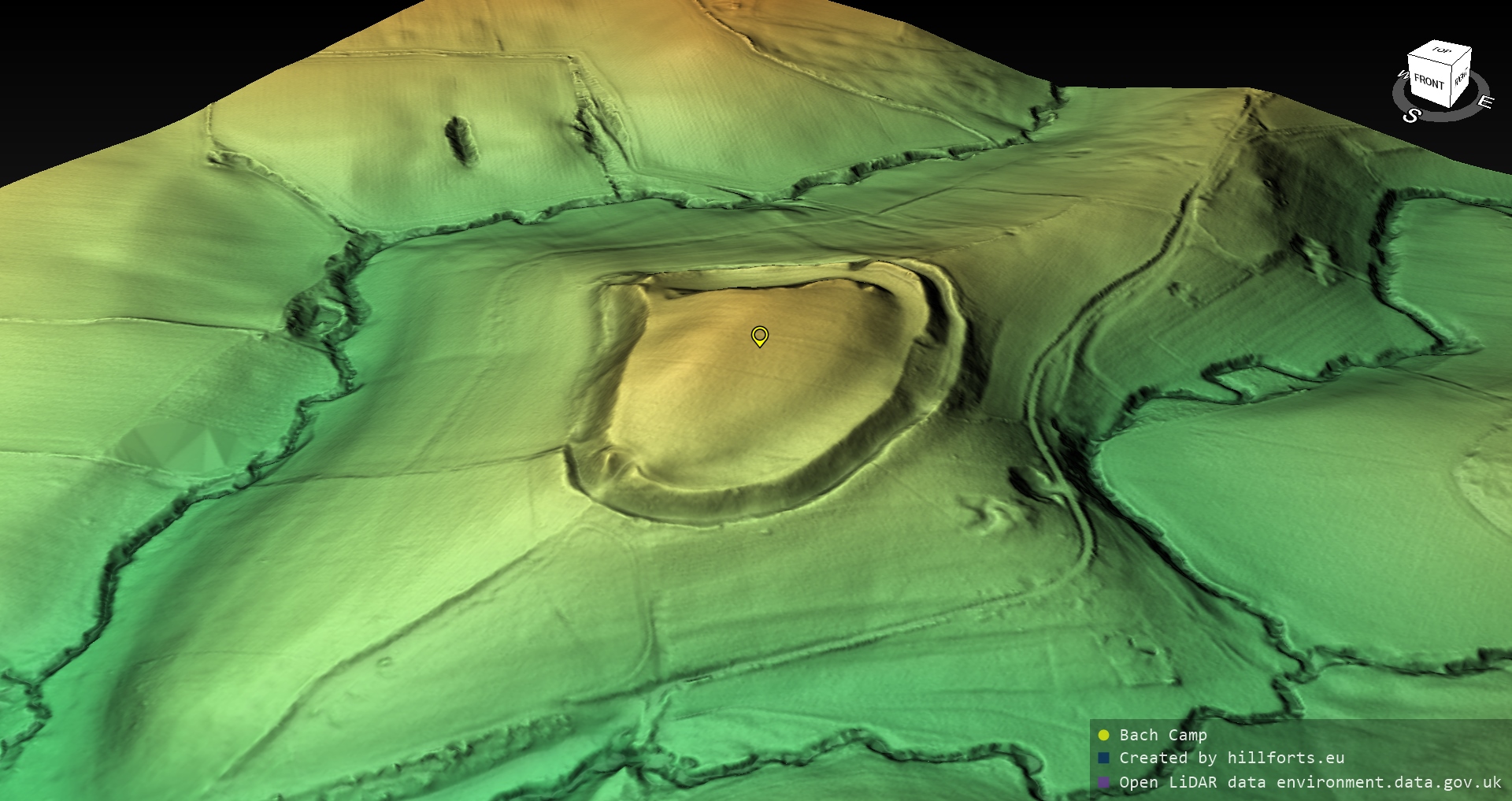Click cube edge between FRONT and RIGHT faces
The height and width of the screenshot is (801, 1512).
pos(1451,85)
